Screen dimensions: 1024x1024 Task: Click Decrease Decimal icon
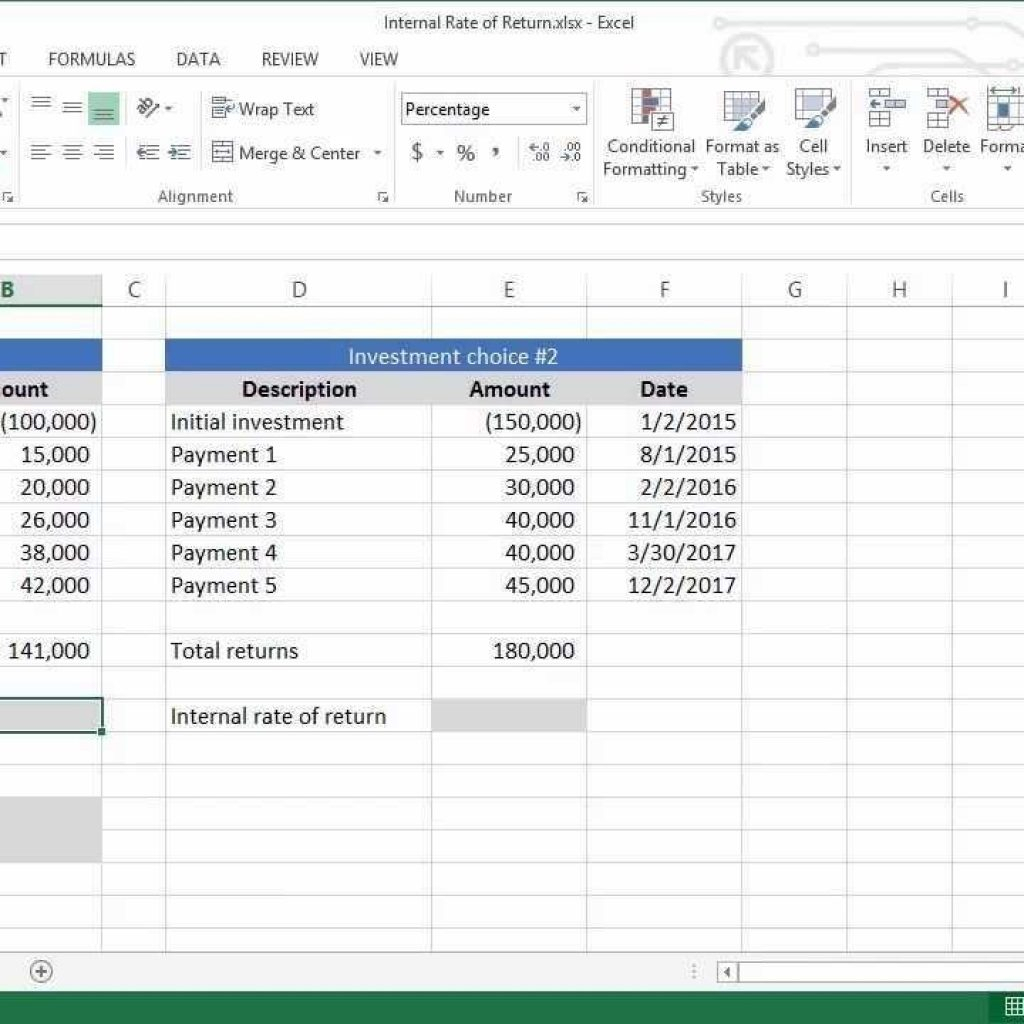[x=571, y=153]
